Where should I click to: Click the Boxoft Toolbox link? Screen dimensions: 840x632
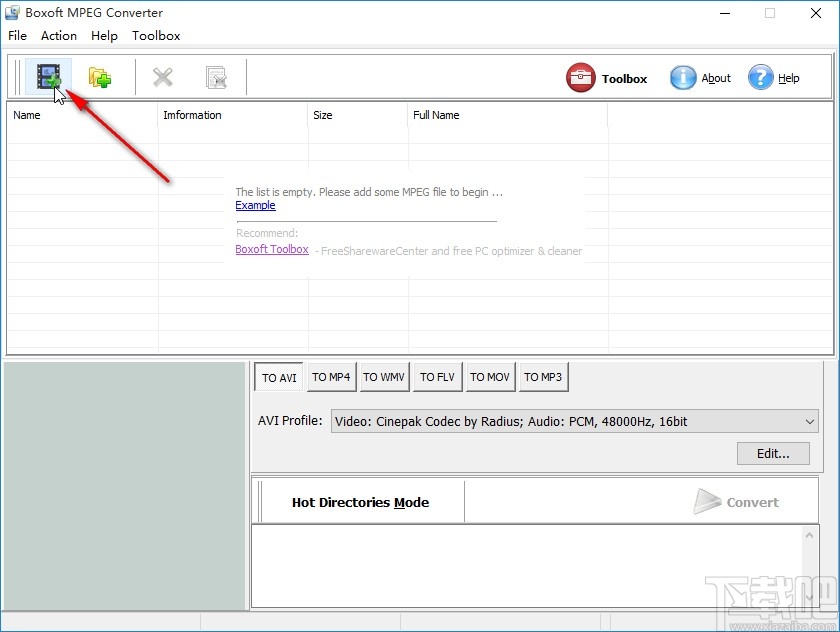click(x=272, y=249)
